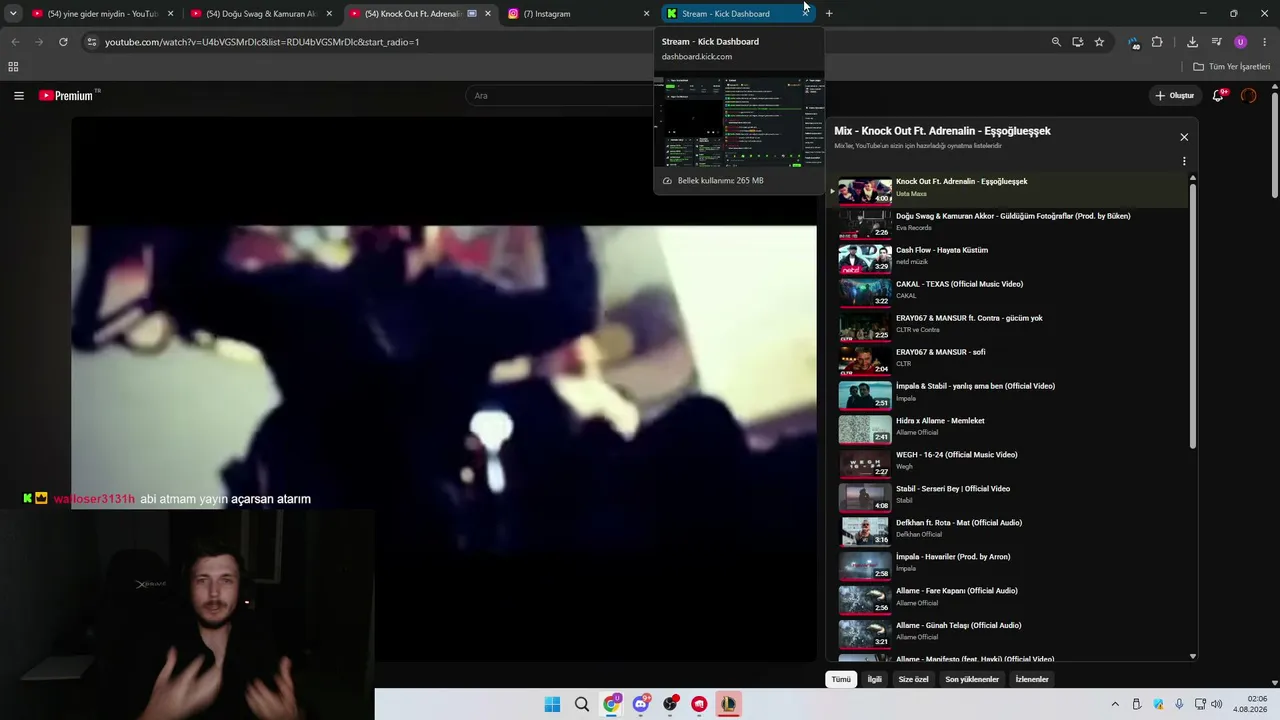Select the 'Size özel' filter chip
The height and width of the screenshot is (720, 1280).
(914, 679)
